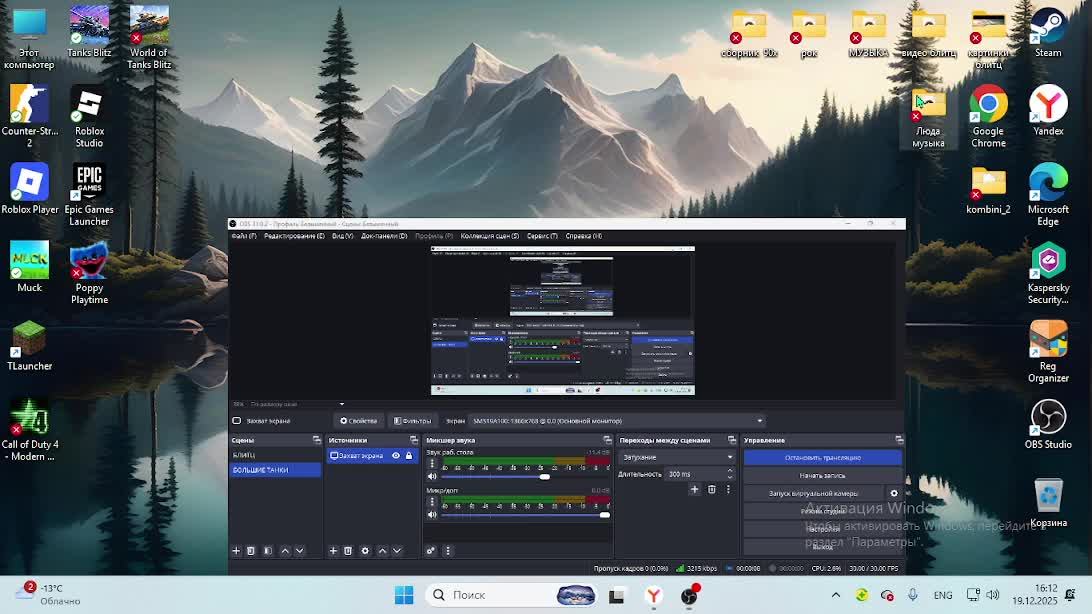Delete selected source with trash icon
The width and height of the screenshot is (1092, 614).
[348, 551]
